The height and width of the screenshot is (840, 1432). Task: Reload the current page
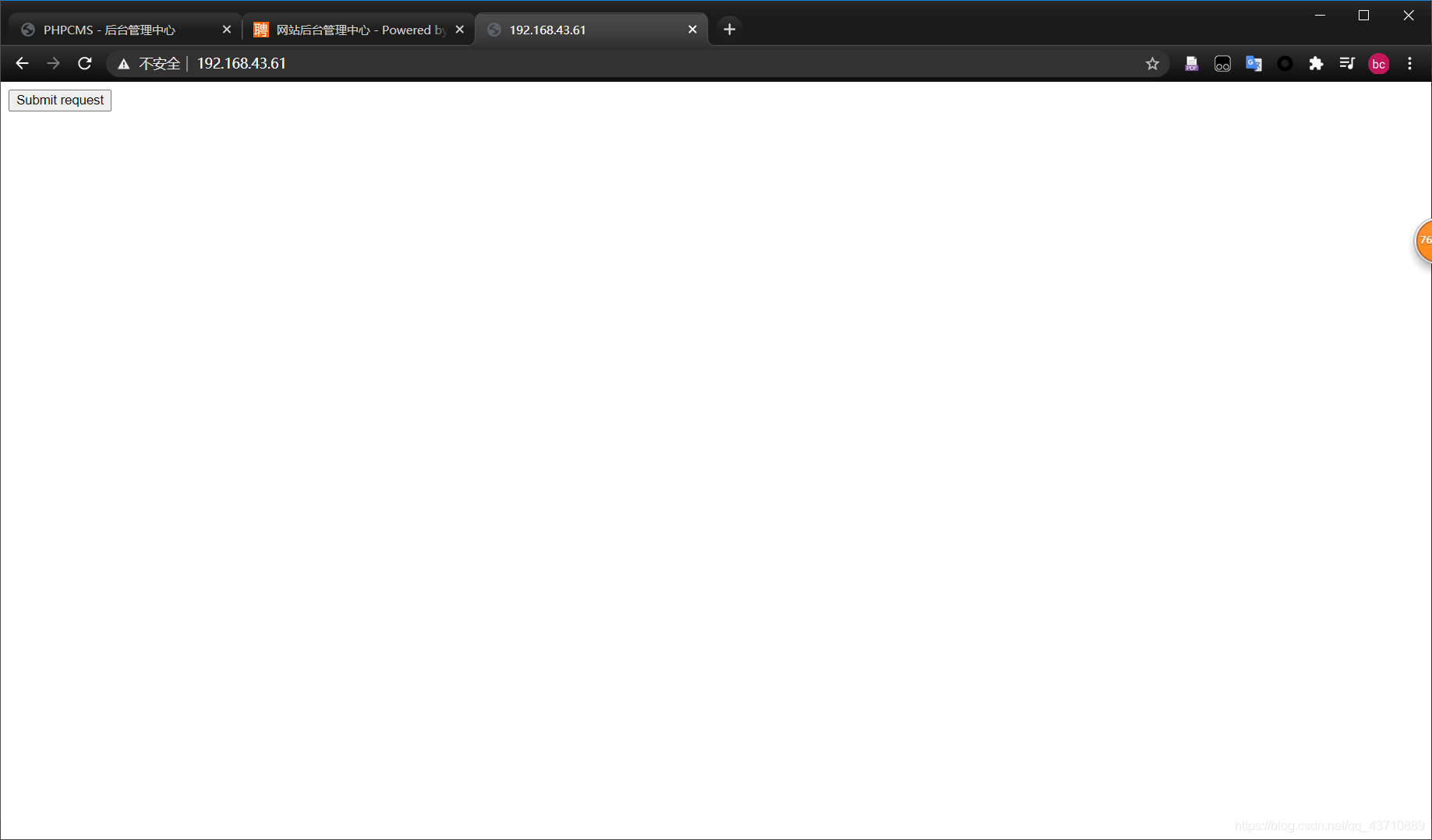click(85, 64)
